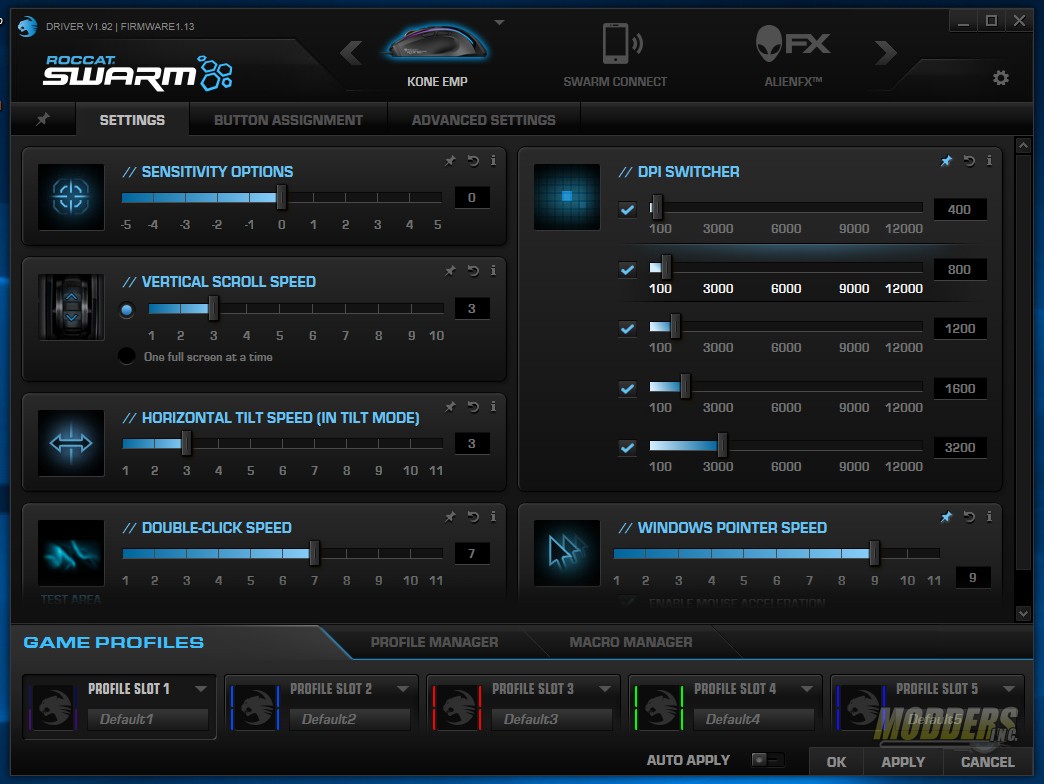The image size is (1044, 784).
Task: Click the Sensitivity Options slider handle
Action: [281, 197]
